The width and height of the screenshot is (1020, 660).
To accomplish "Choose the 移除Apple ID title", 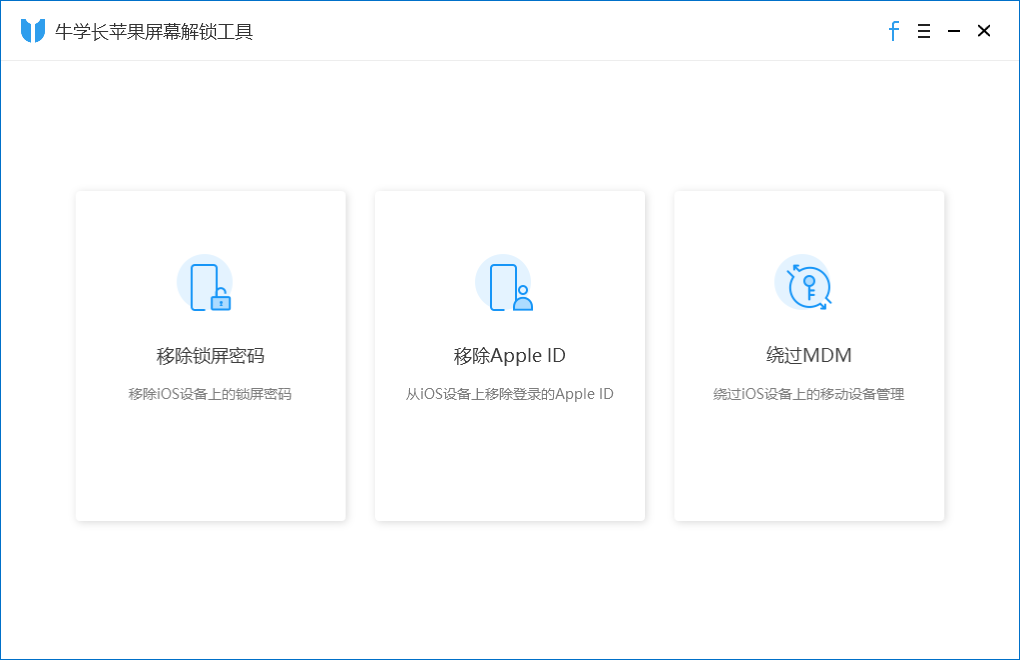I will [509, 356].
